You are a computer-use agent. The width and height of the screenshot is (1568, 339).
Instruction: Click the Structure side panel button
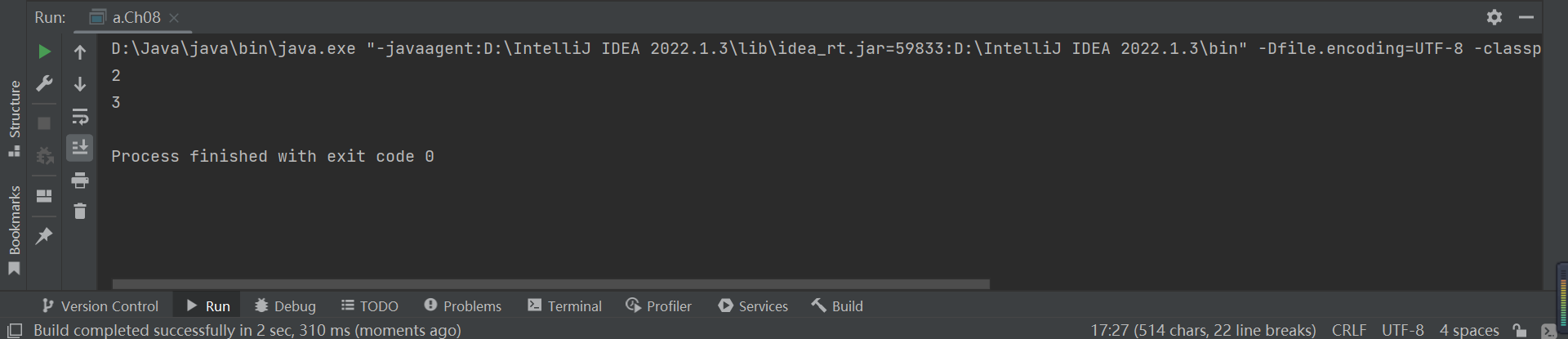click(14, 117)
